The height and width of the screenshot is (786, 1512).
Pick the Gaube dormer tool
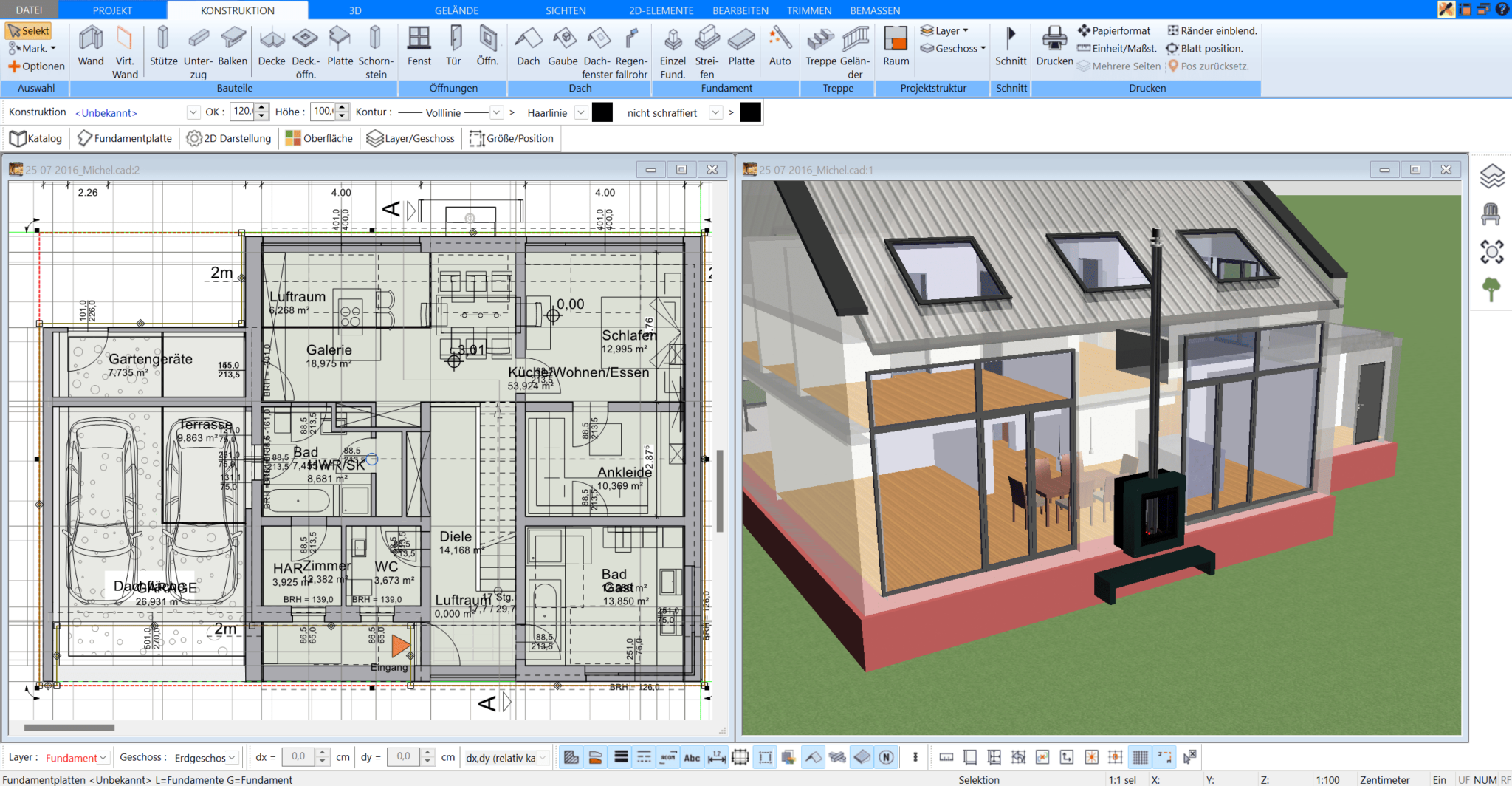[563, 46]
